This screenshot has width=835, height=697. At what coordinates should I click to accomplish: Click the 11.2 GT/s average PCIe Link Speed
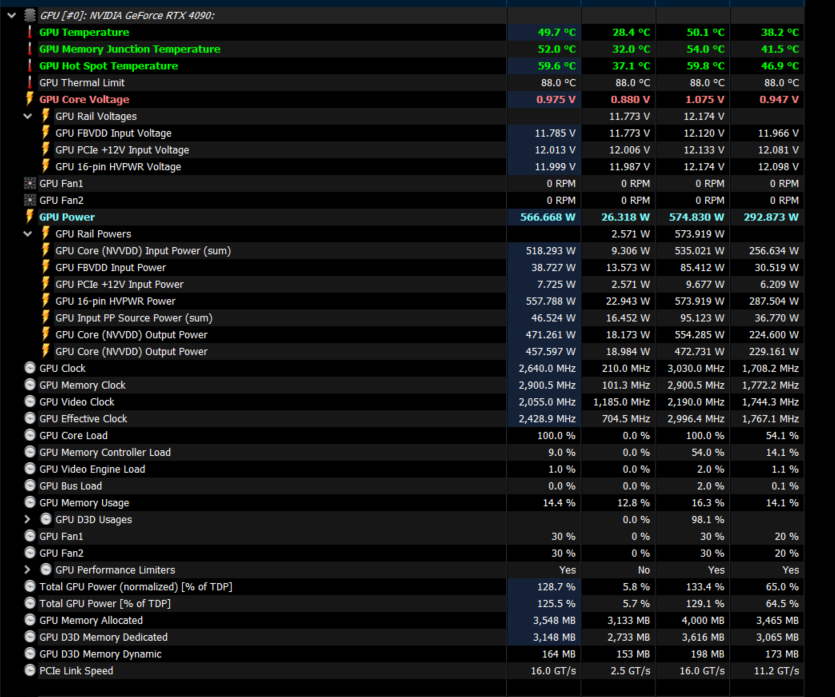click(776, 671)
